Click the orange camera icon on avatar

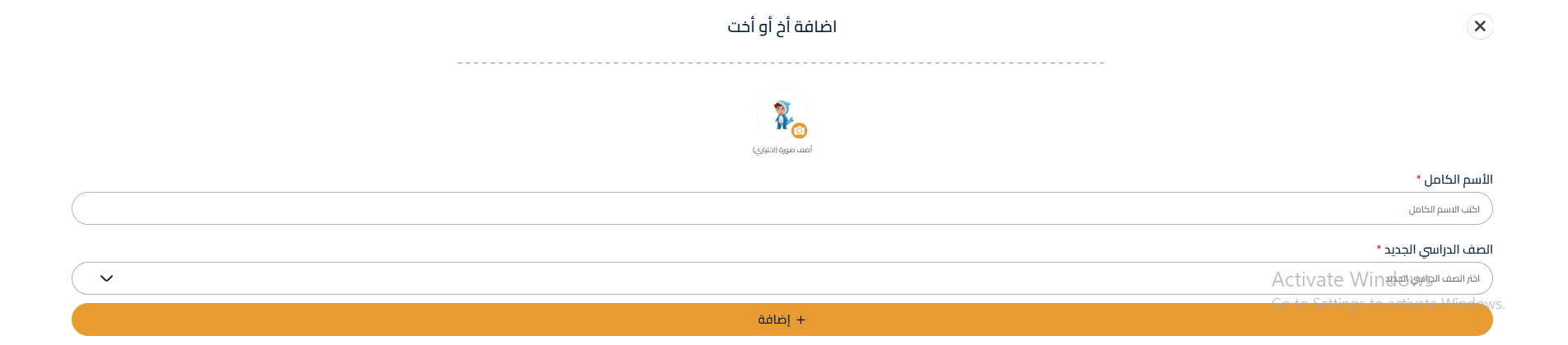pos(799,131)
